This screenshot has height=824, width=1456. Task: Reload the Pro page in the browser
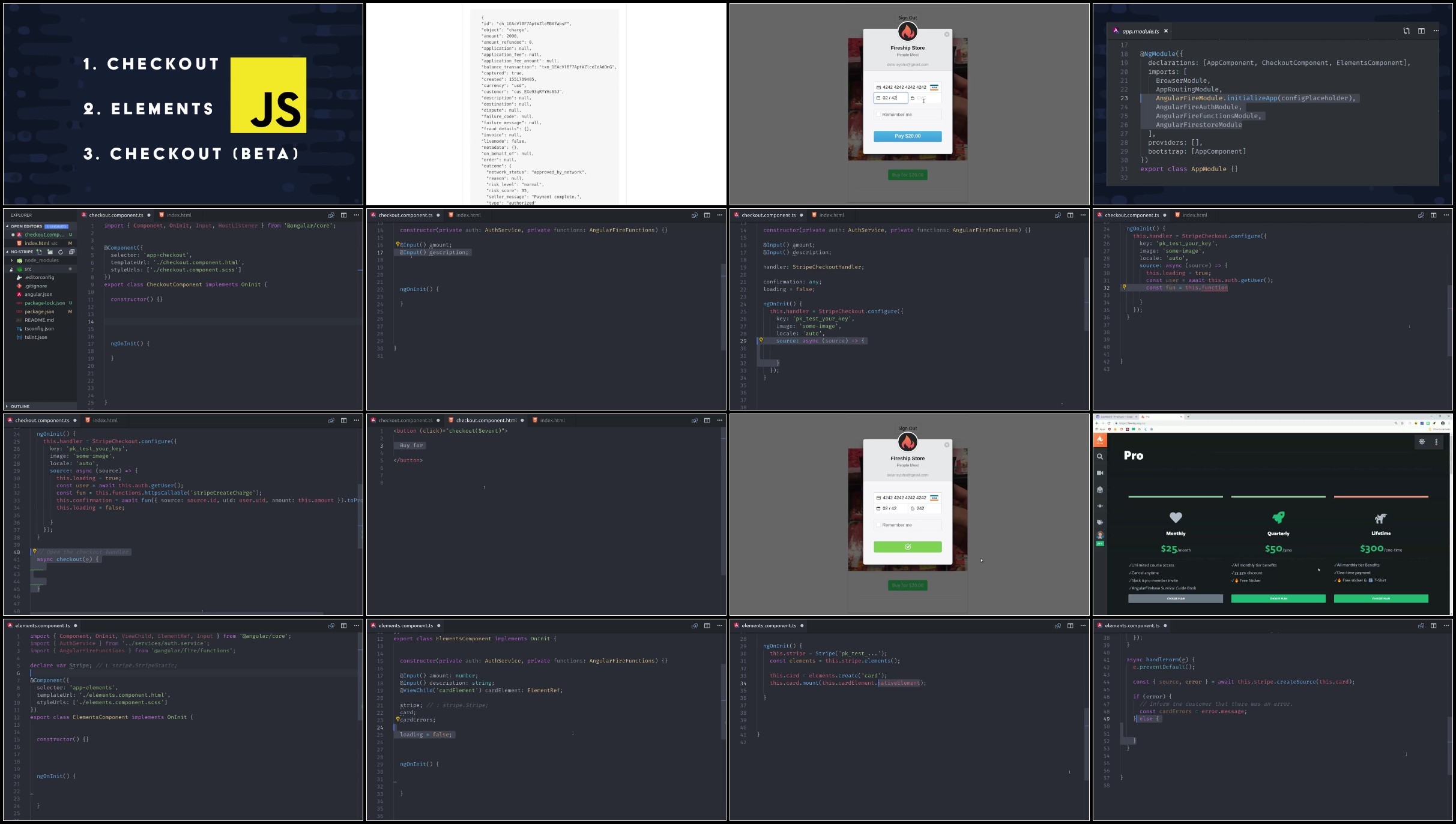click(1109, 423)
